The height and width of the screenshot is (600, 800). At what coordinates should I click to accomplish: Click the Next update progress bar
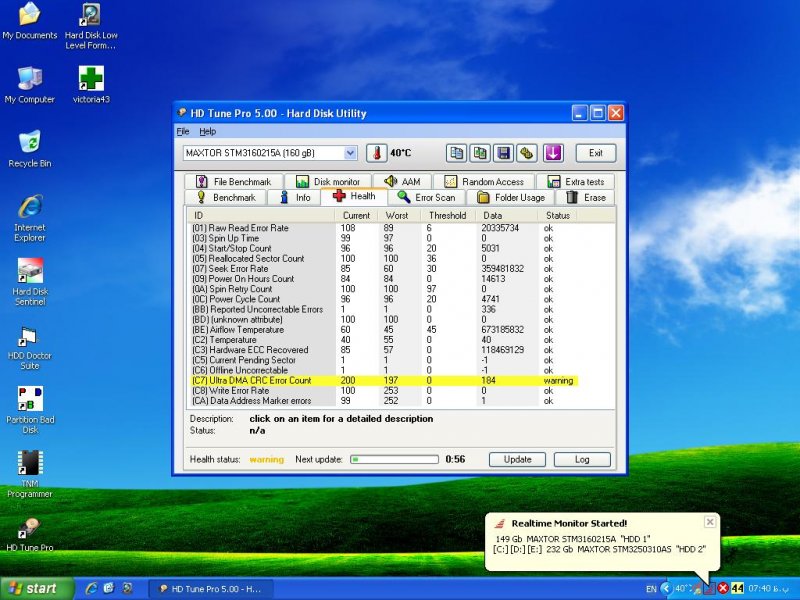(394, 459)
